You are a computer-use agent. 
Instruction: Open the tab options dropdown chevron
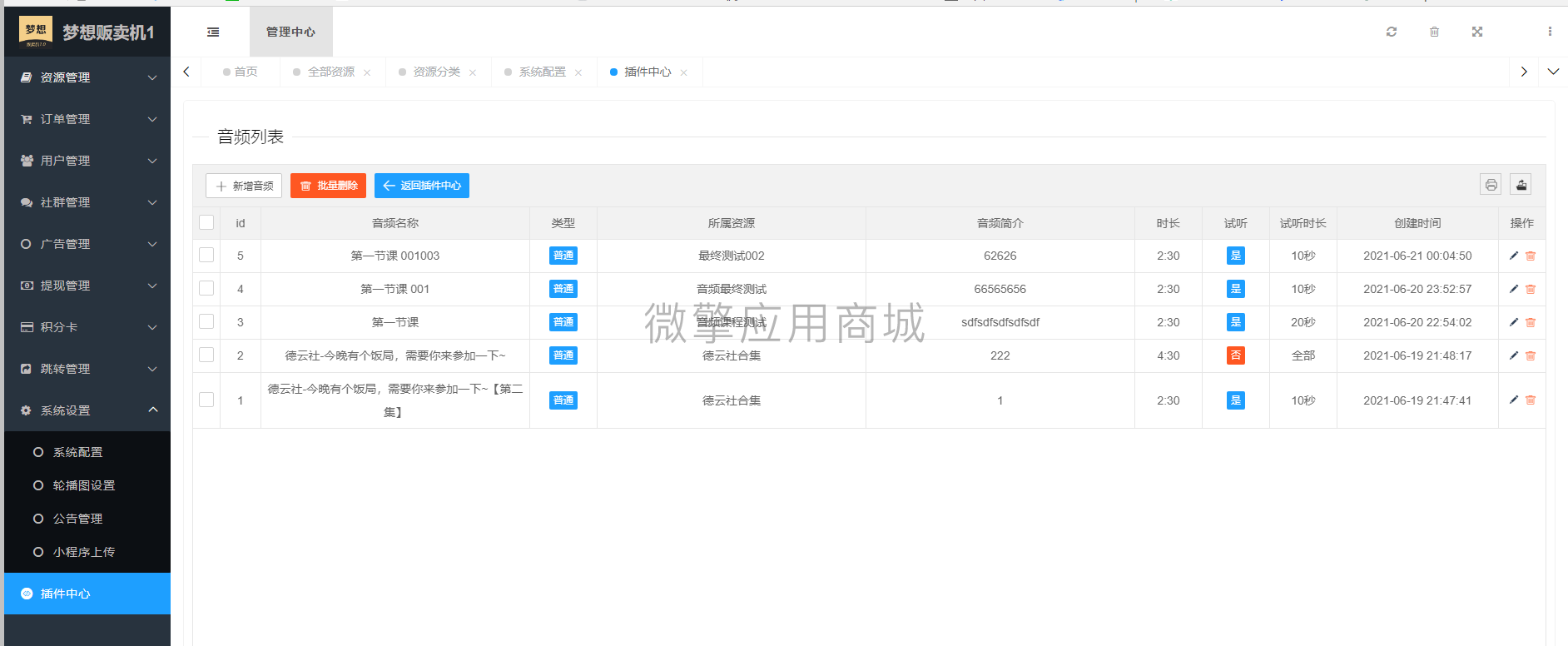click(x=1553, y=72)
